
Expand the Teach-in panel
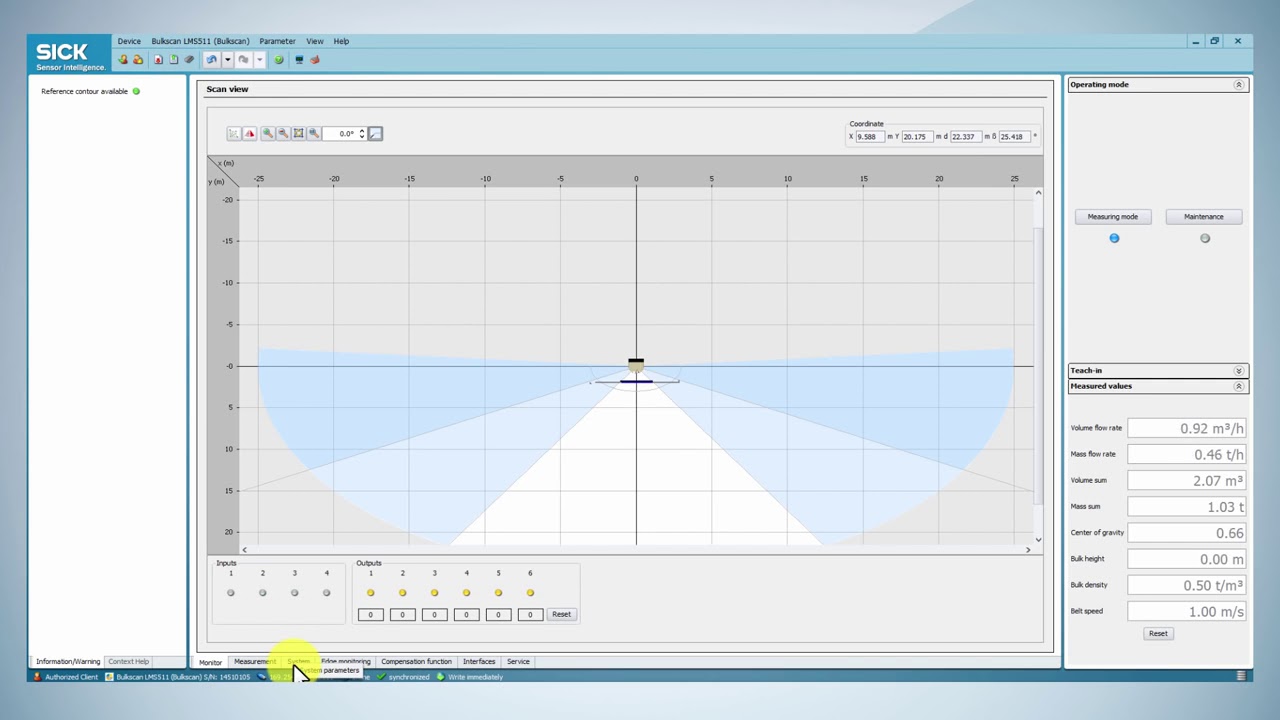[x=1239, y=370]
